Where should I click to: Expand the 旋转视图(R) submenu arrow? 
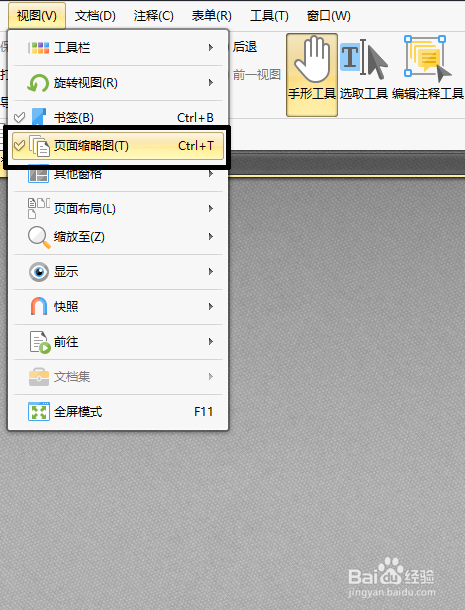[211, 82]
